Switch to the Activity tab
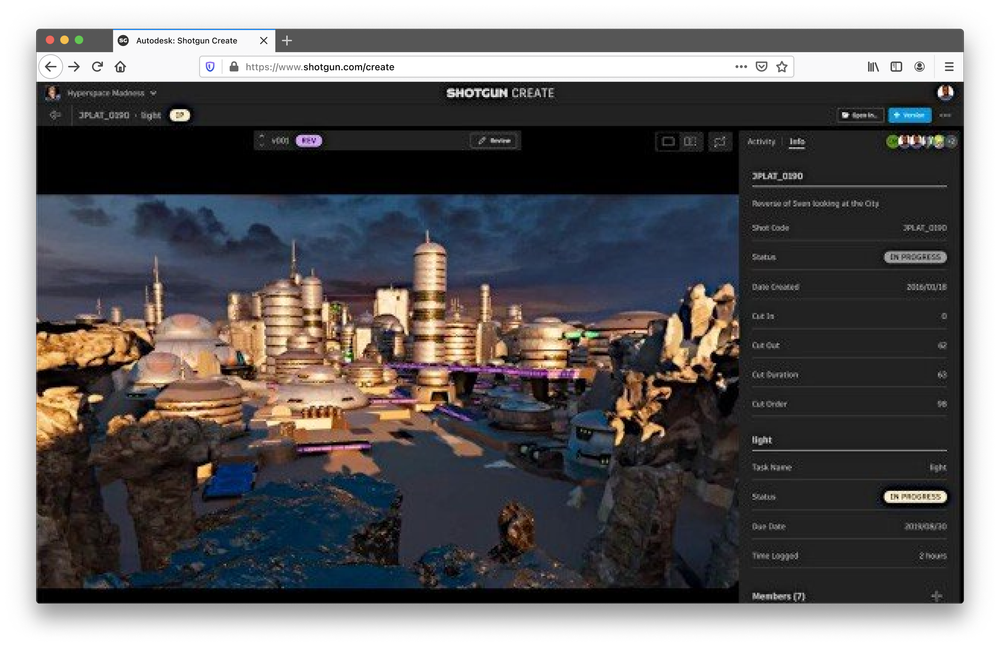 (x=761, y=142)
